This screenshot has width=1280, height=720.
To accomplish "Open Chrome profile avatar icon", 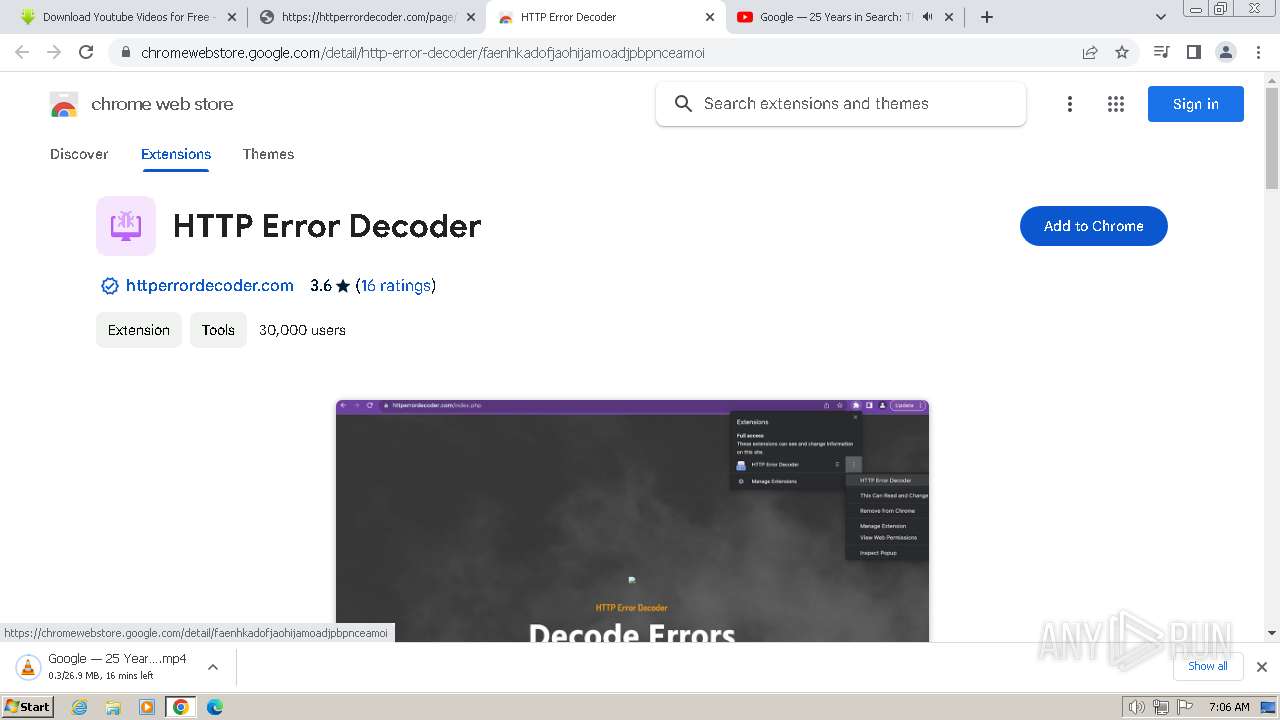I will [1226, 52].
